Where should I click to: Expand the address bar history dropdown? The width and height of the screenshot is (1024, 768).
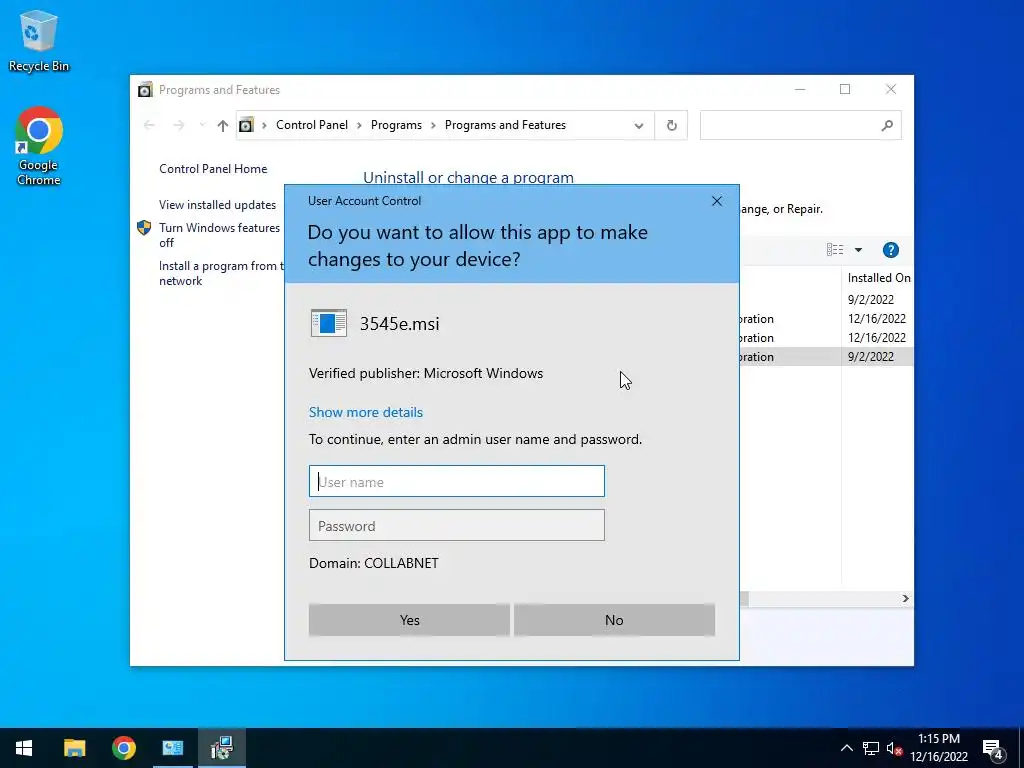(x=639, y=125)
